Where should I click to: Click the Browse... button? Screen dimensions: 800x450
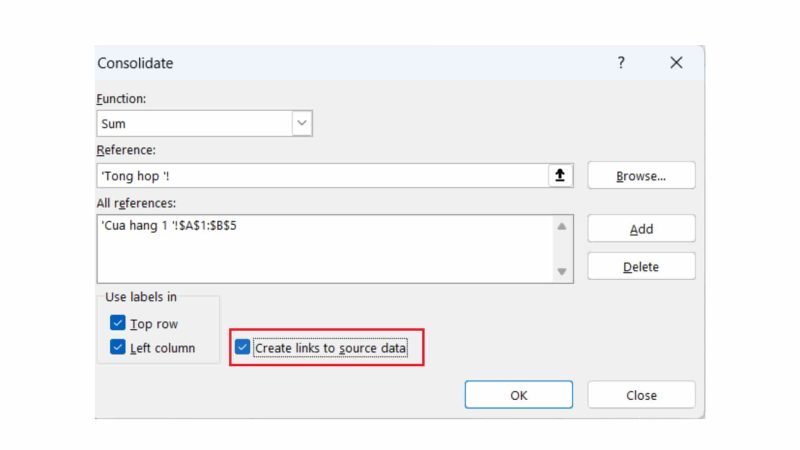point(641,176)
